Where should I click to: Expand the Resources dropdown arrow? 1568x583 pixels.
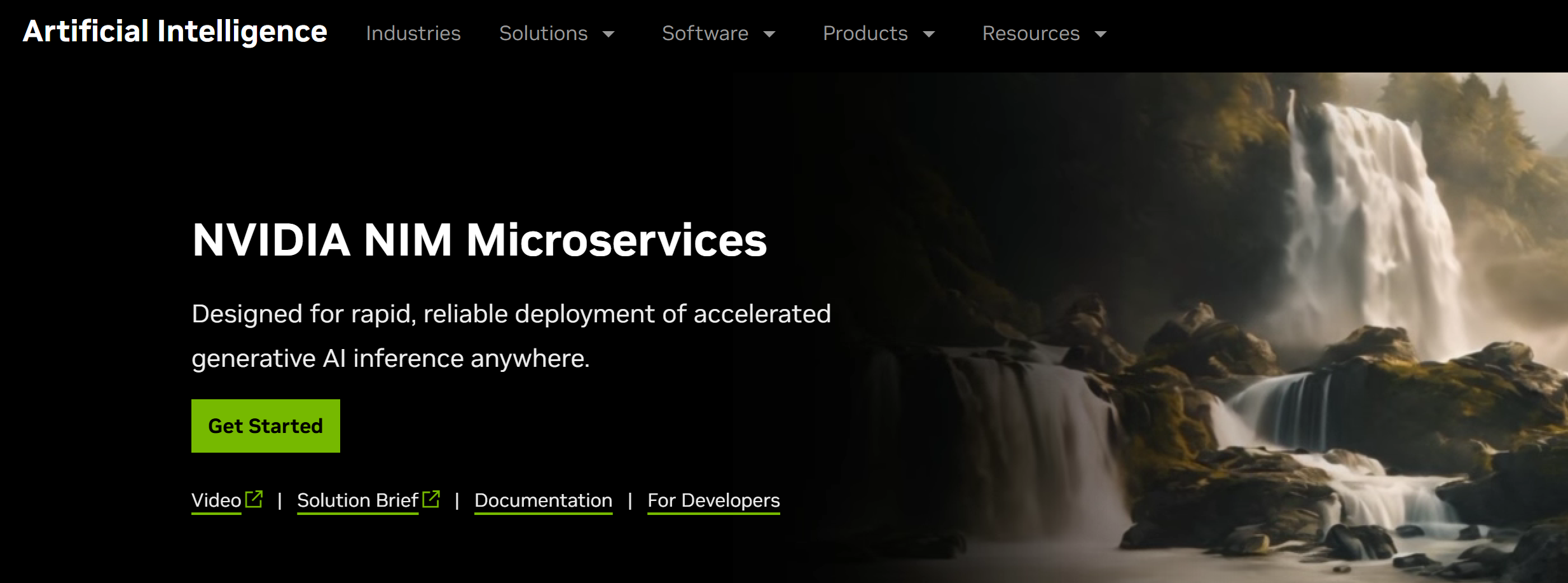click(1101, 34)
